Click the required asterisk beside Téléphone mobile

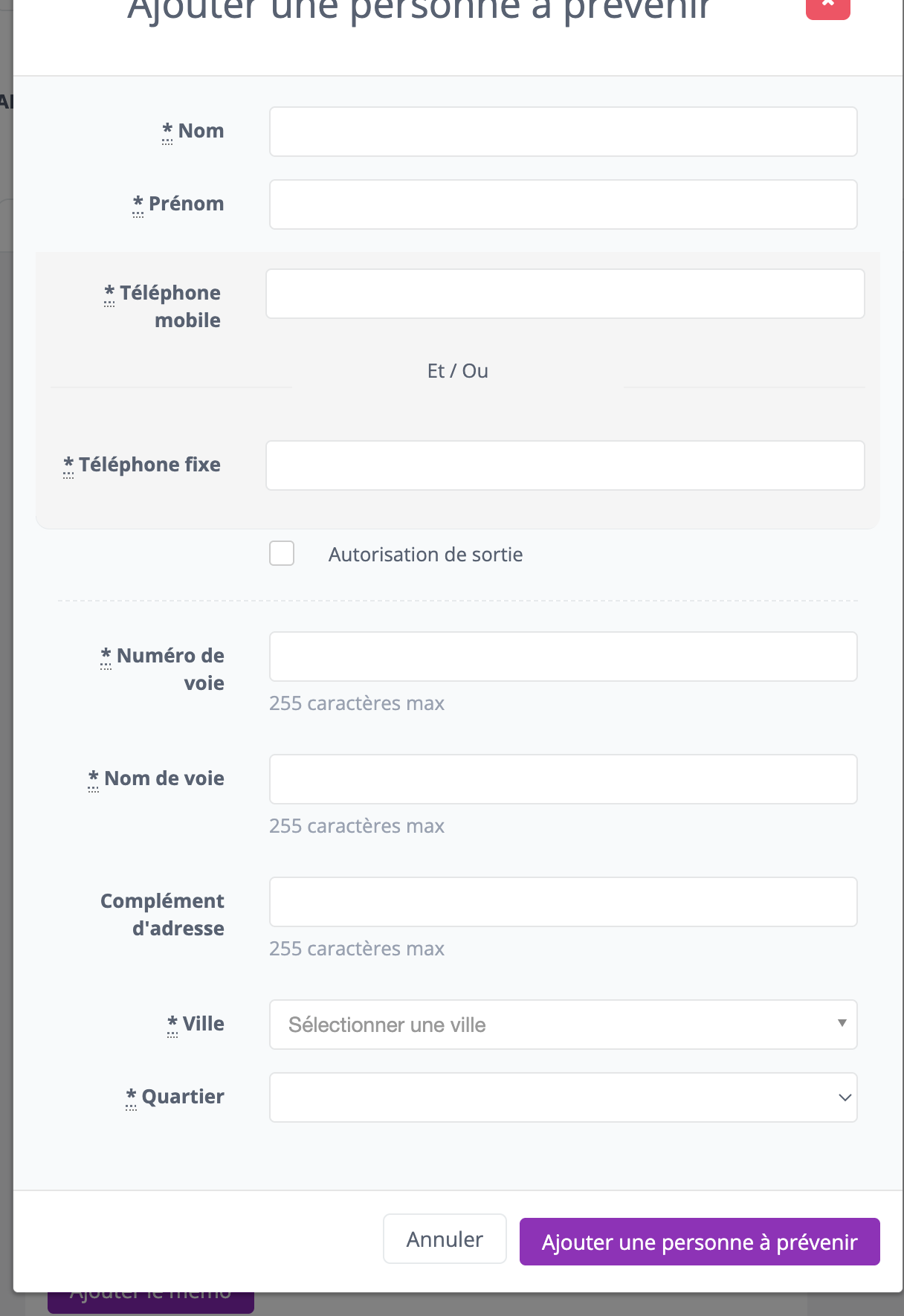click(x=109, y=292)
